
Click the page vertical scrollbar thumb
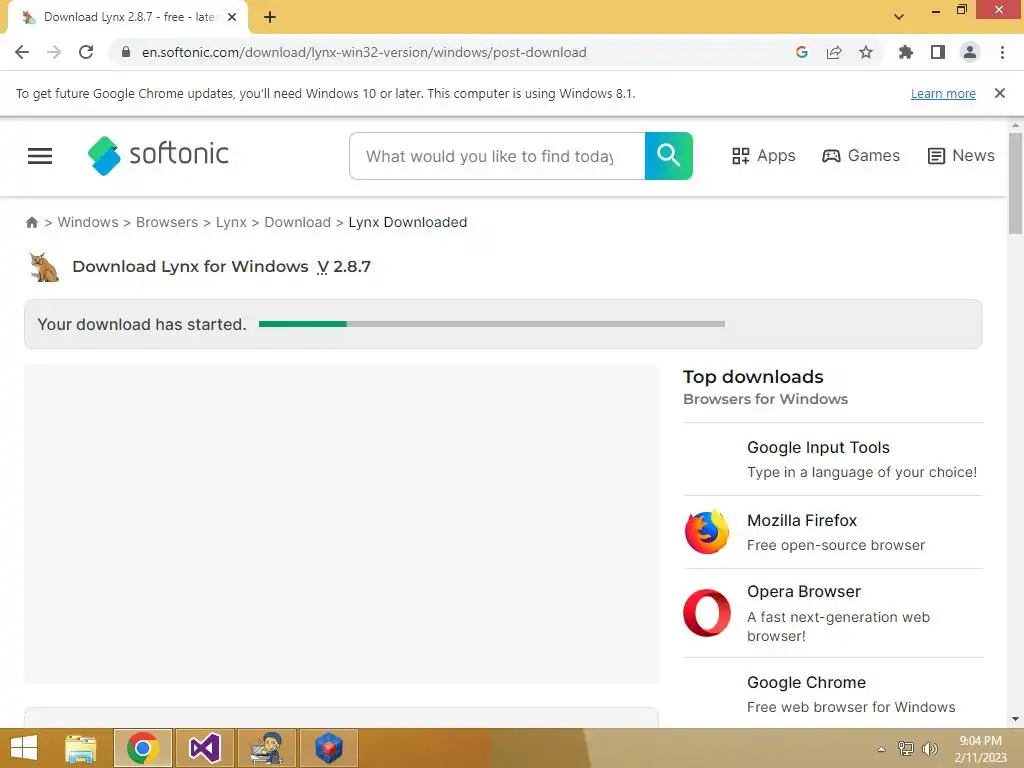coord(1015,183)
